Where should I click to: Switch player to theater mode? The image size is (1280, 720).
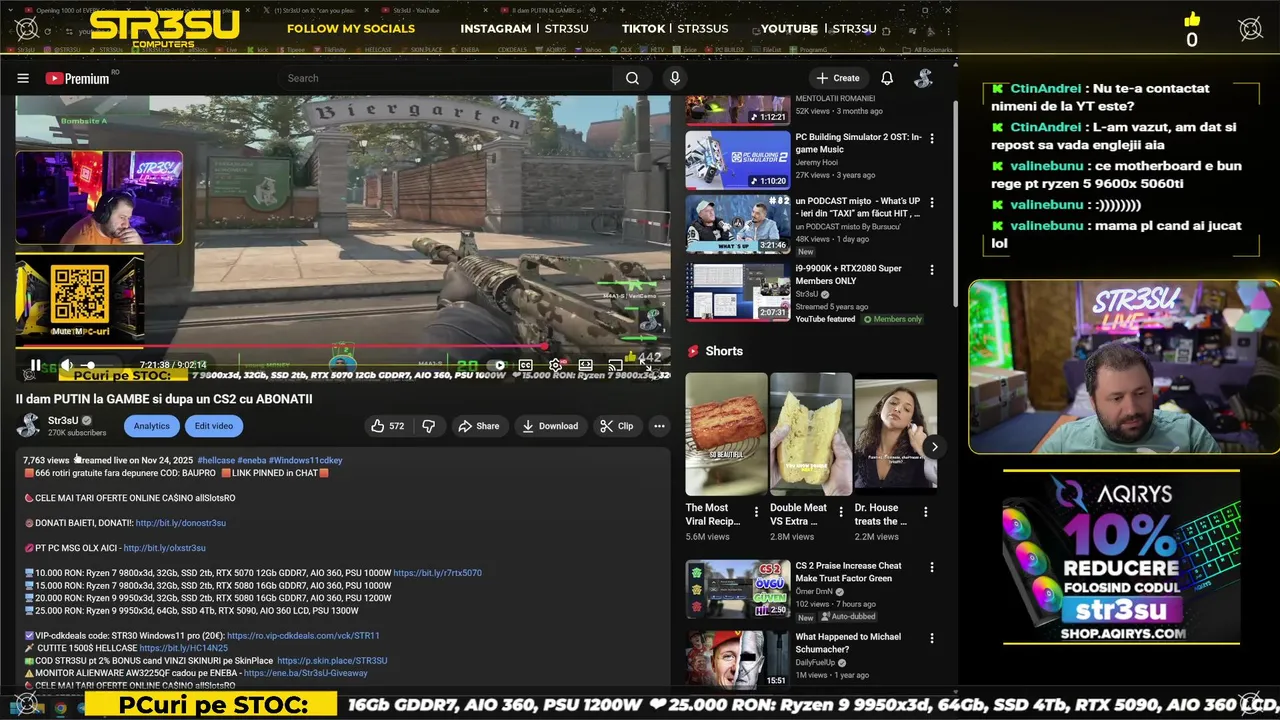click(586, 365)
